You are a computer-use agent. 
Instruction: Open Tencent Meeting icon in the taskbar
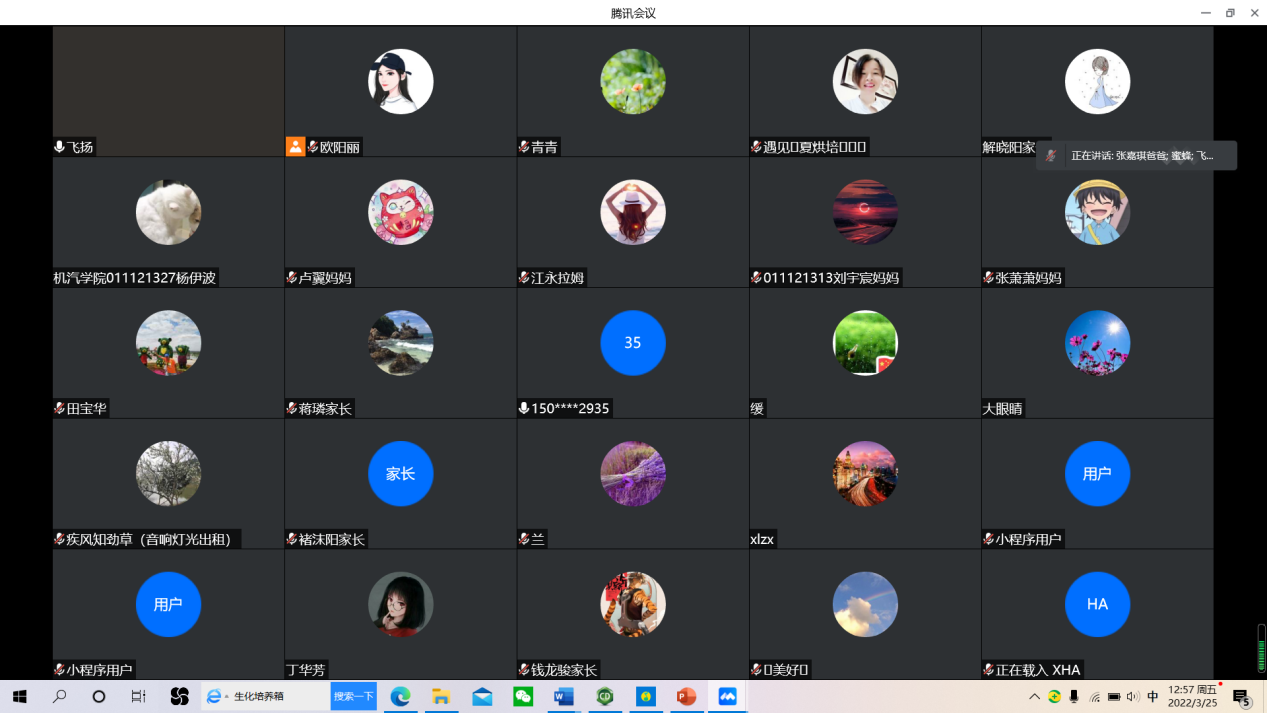(727, 697)
